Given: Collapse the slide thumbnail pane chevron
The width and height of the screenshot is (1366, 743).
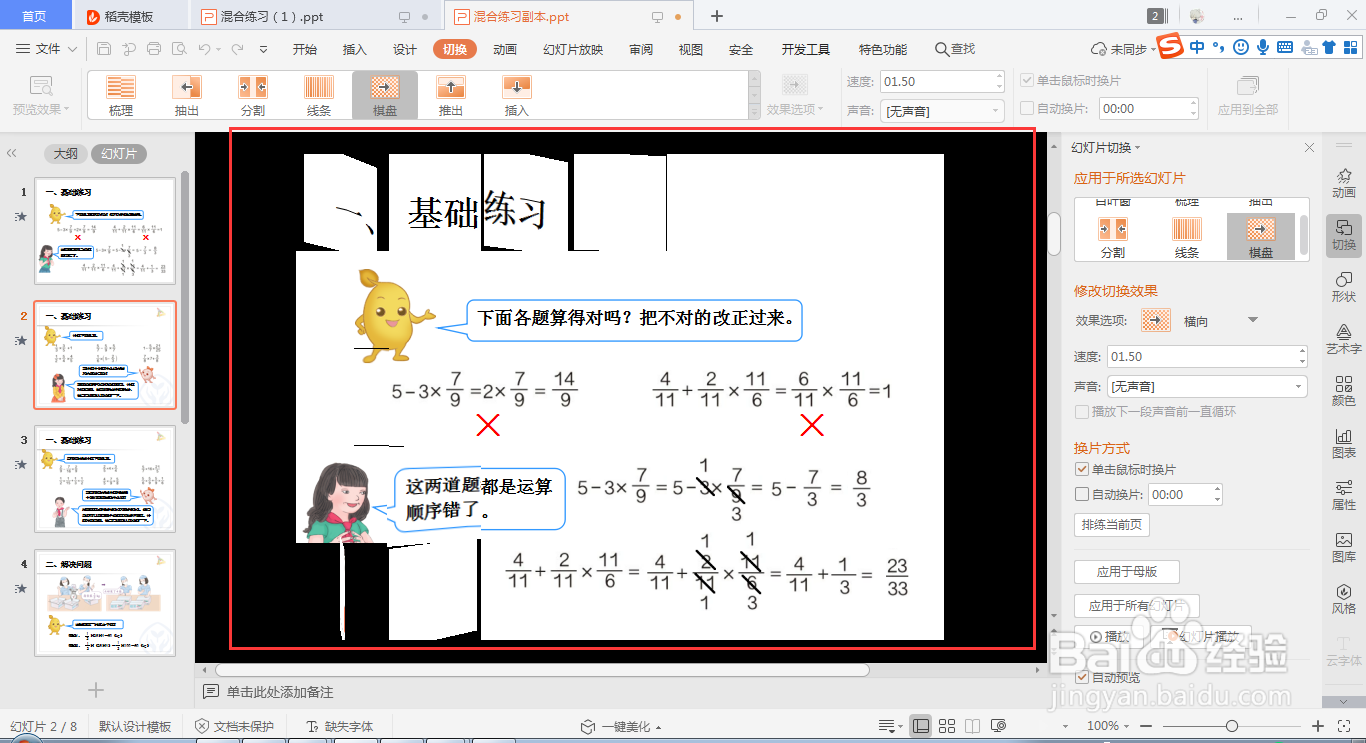Looking at the screenshot, I should click(x=12, y=153).
